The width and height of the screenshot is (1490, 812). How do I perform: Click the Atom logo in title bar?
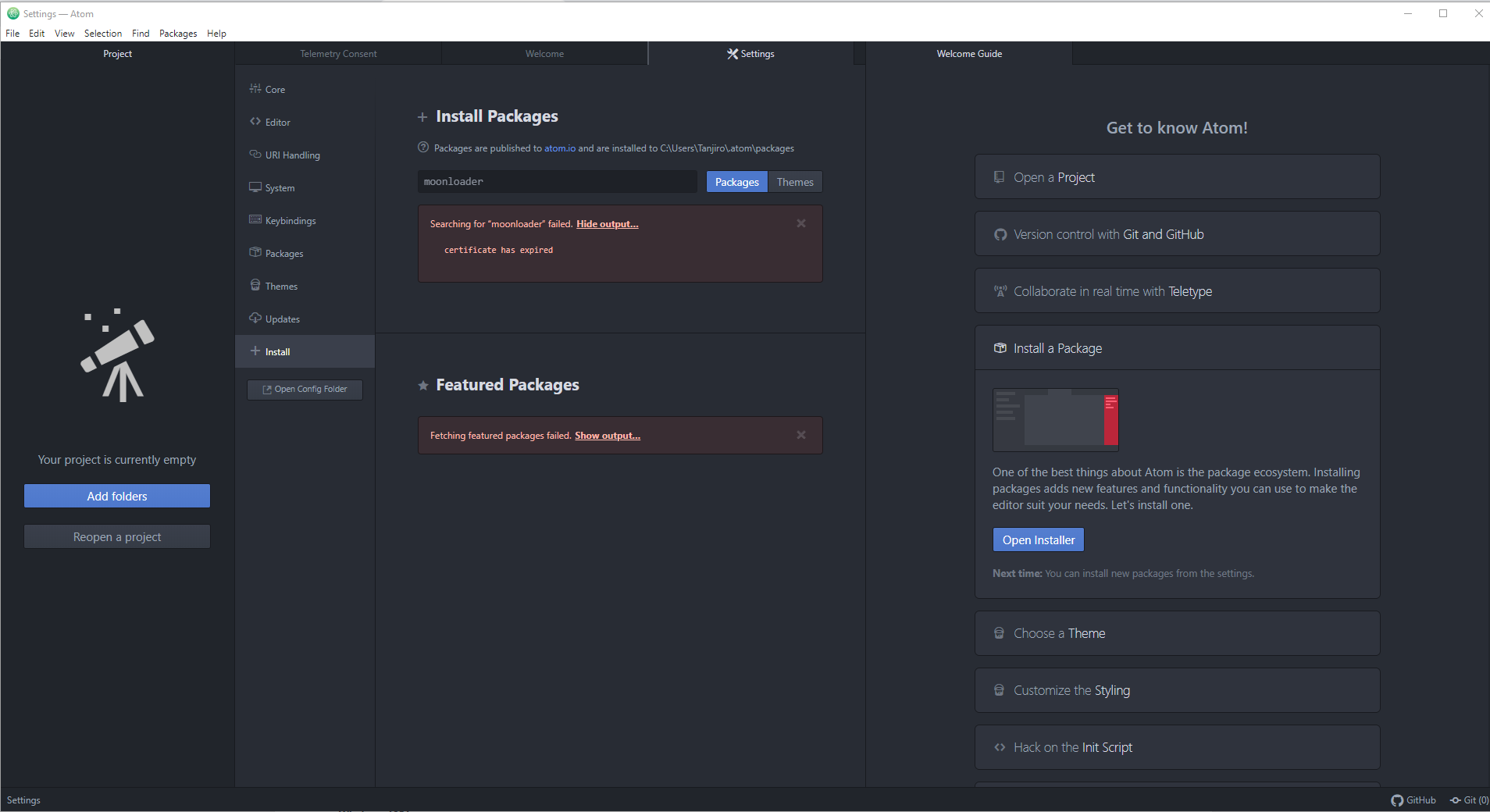[12, 13]
